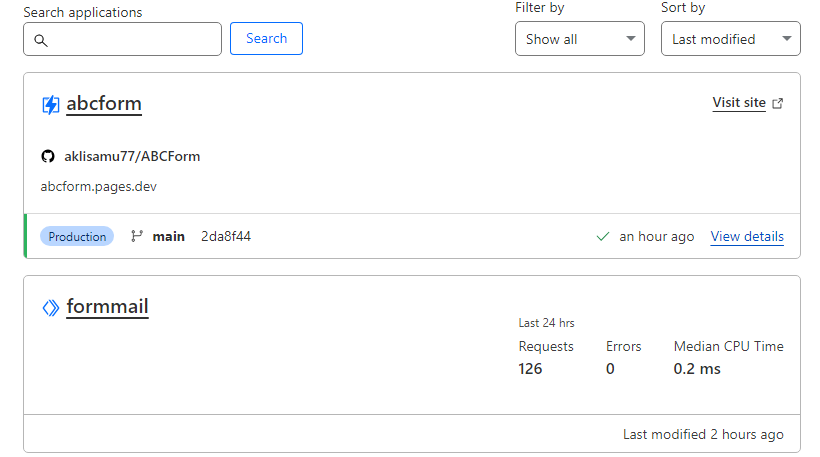
Task: Click the GitHub icon next to aklisamu77/ABCForm
Action: 47,156
